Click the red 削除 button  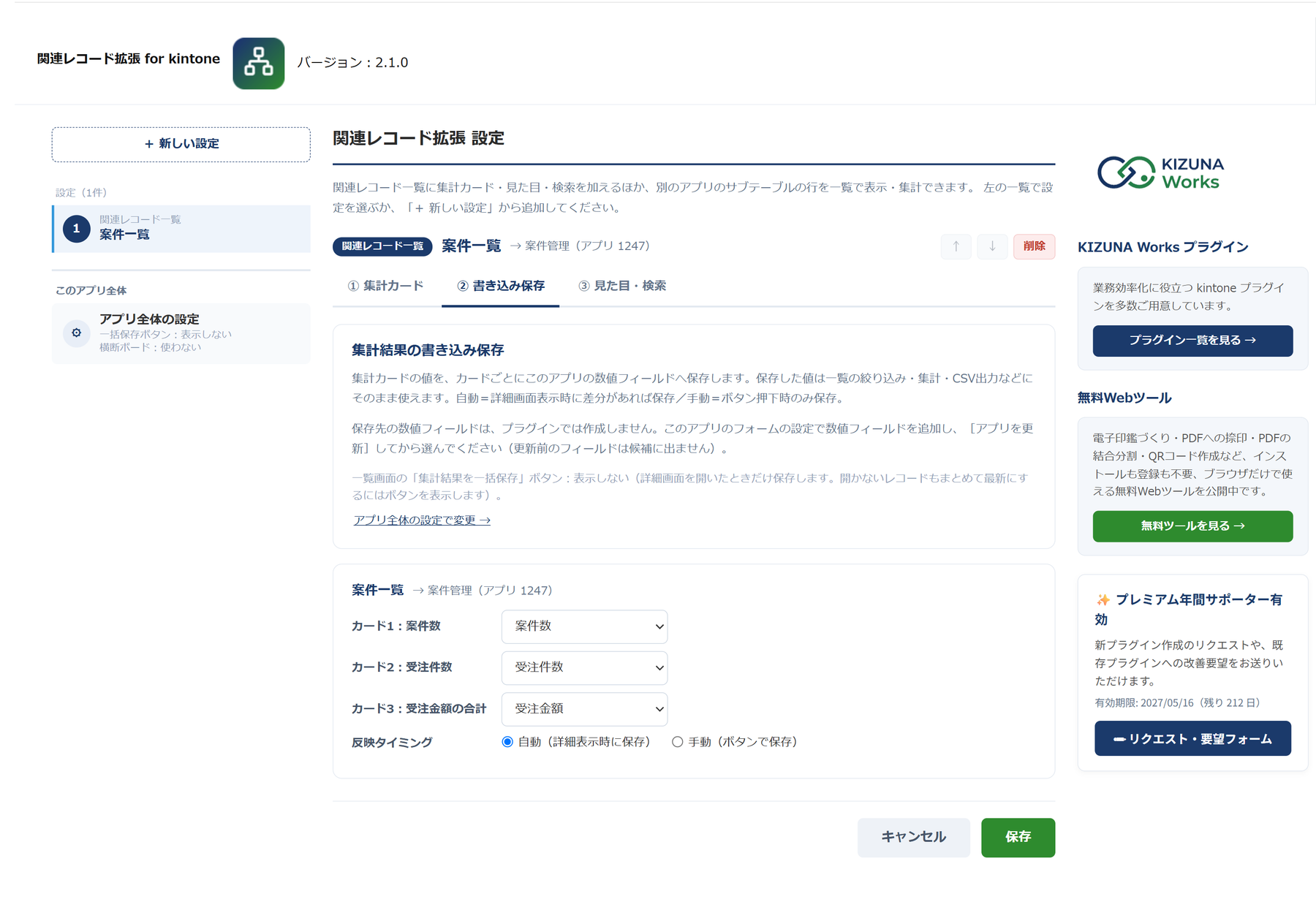coord(1034,246)
